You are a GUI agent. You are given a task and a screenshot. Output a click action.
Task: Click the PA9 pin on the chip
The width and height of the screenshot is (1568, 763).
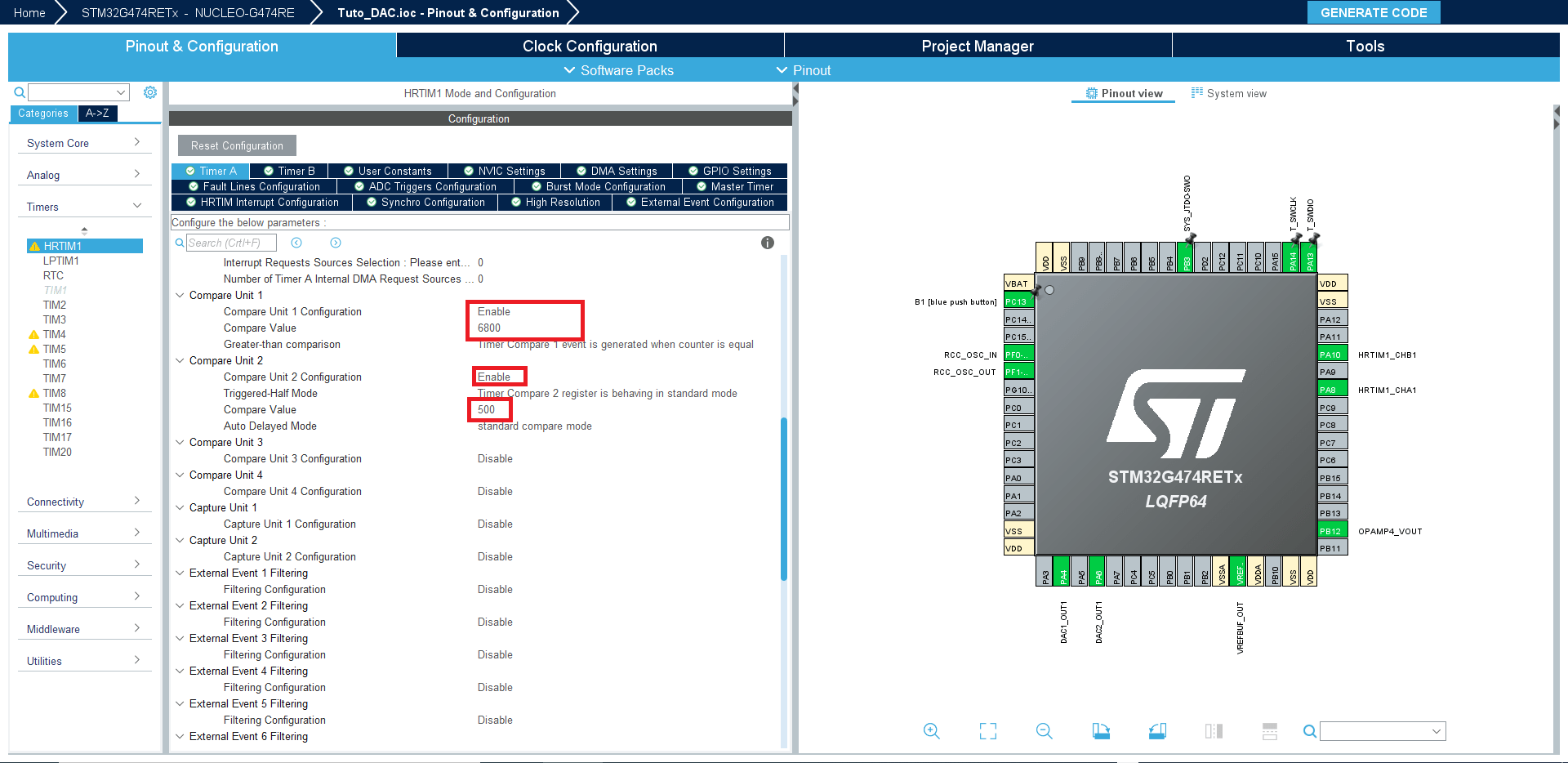pyautogui.click(x=1332, y=372)
